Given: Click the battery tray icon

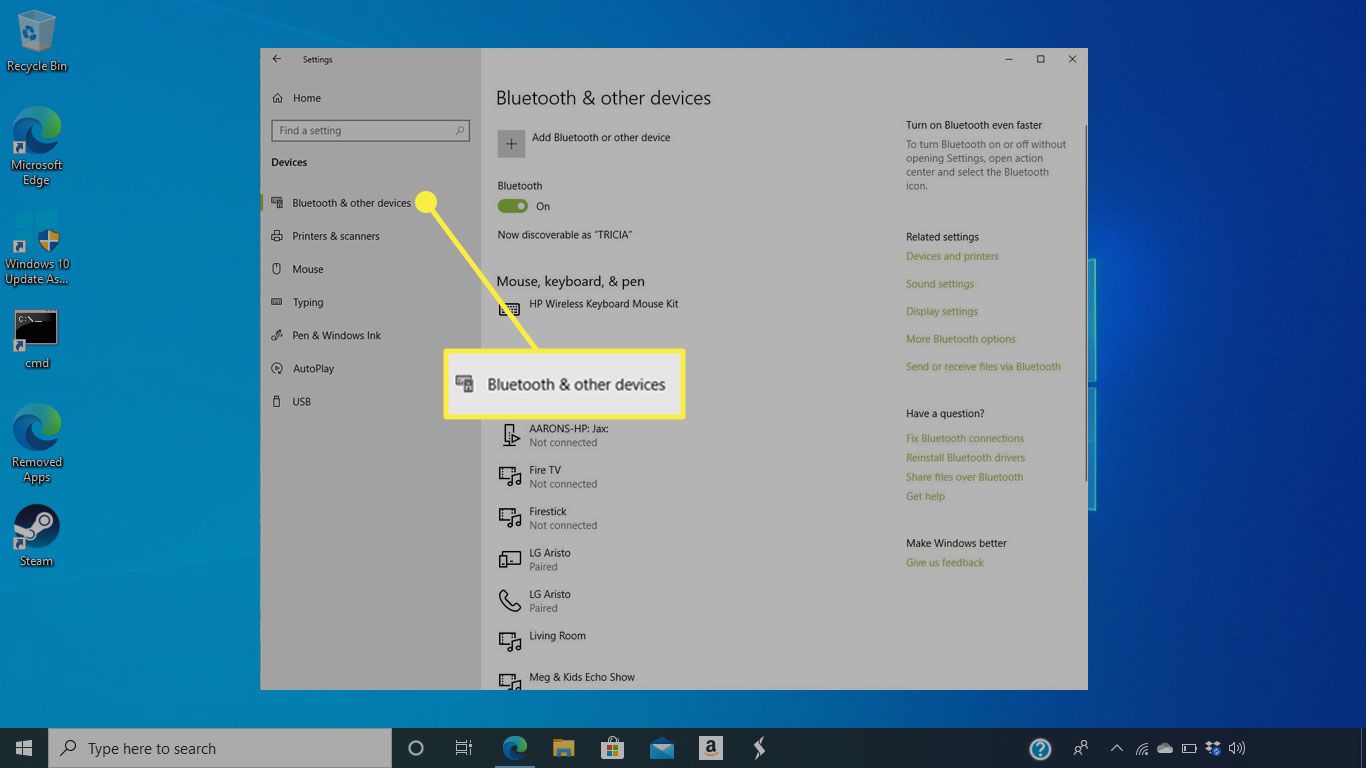Looking at the screenshot, I should [x=1189, y=748].
